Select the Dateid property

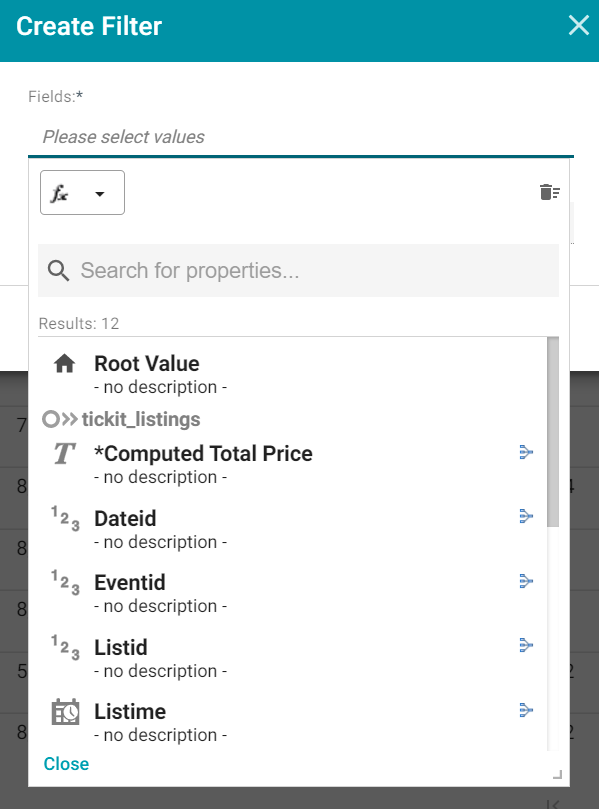125,519
